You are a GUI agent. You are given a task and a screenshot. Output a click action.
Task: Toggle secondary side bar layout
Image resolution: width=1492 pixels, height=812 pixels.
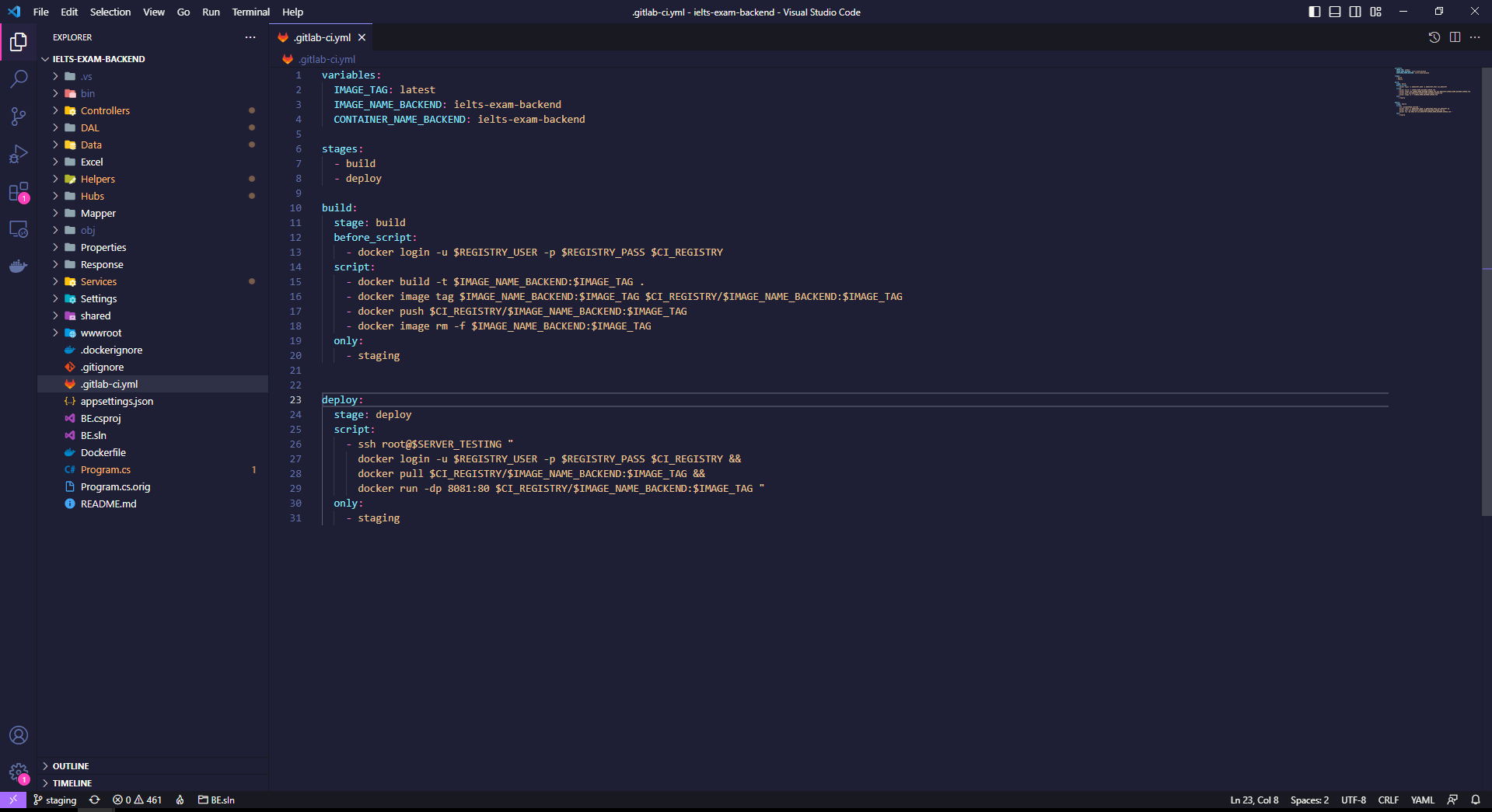coord(1355,12)
